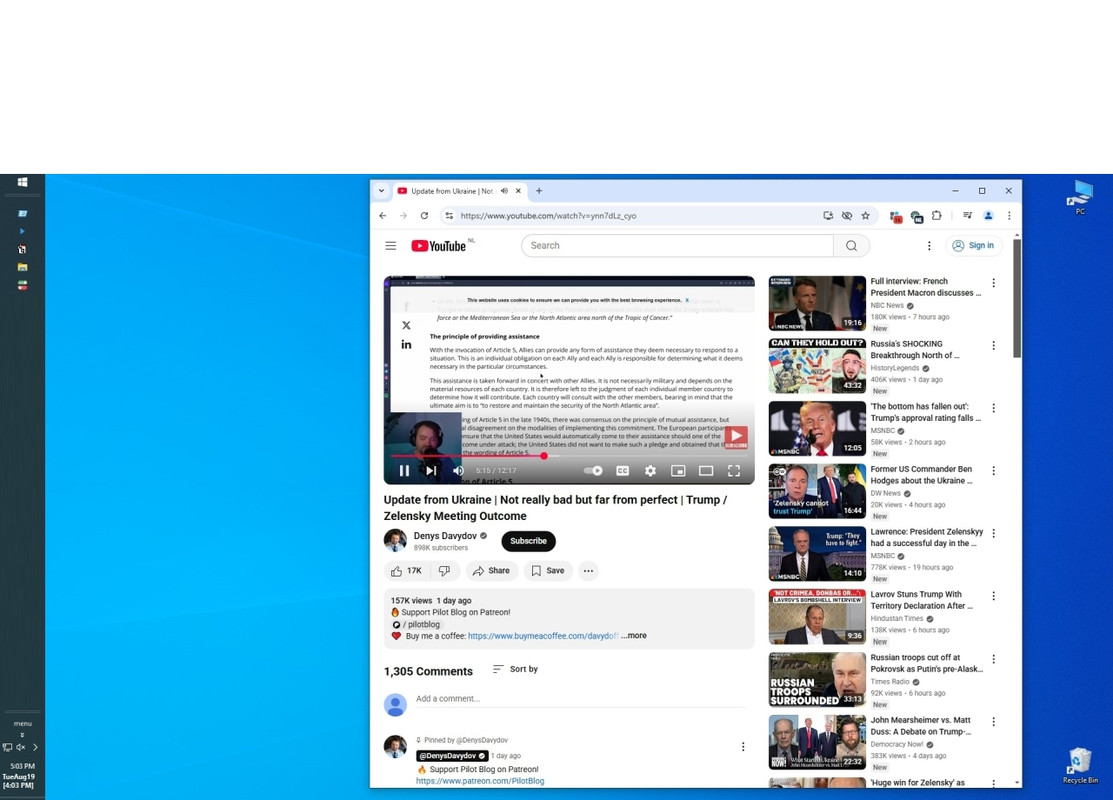Open the Windows Start menu
1113x800 pixels.
pos(22,182)
